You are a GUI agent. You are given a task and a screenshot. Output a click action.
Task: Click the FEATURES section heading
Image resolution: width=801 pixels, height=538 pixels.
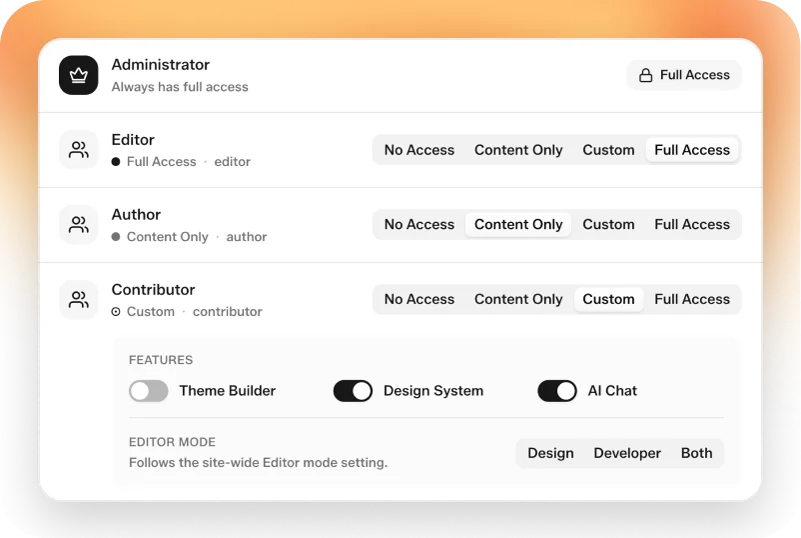coord(161,360)
